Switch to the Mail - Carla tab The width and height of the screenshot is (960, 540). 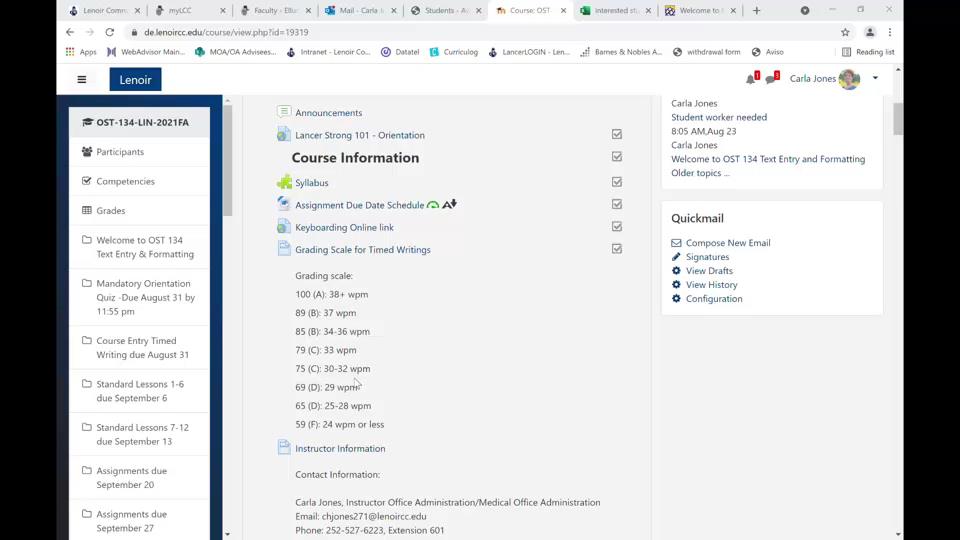[361, 10]
